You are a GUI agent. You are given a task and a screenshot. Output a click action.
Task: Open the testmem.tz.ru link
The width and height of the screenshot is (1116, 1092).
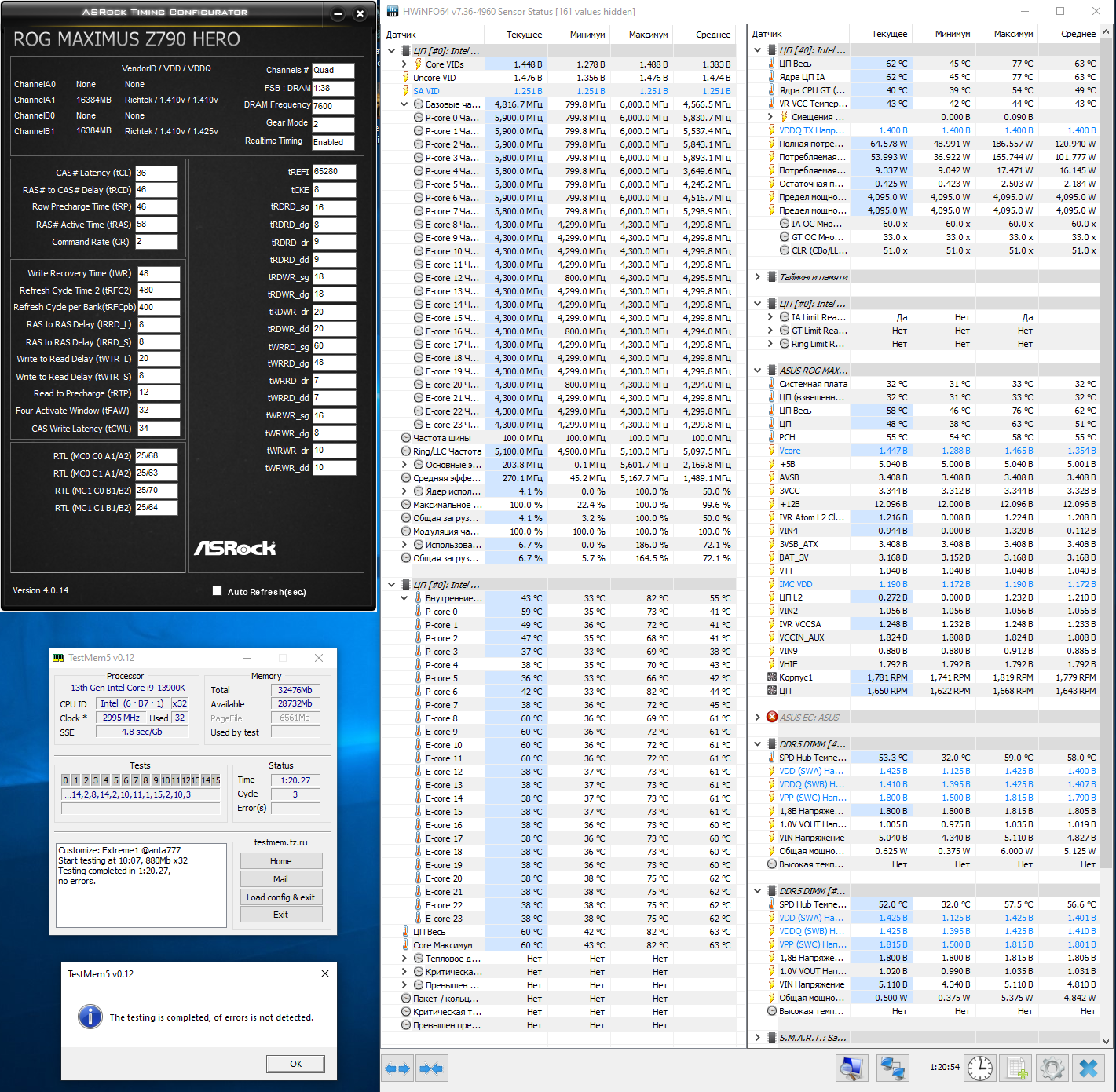coord(281,842)
